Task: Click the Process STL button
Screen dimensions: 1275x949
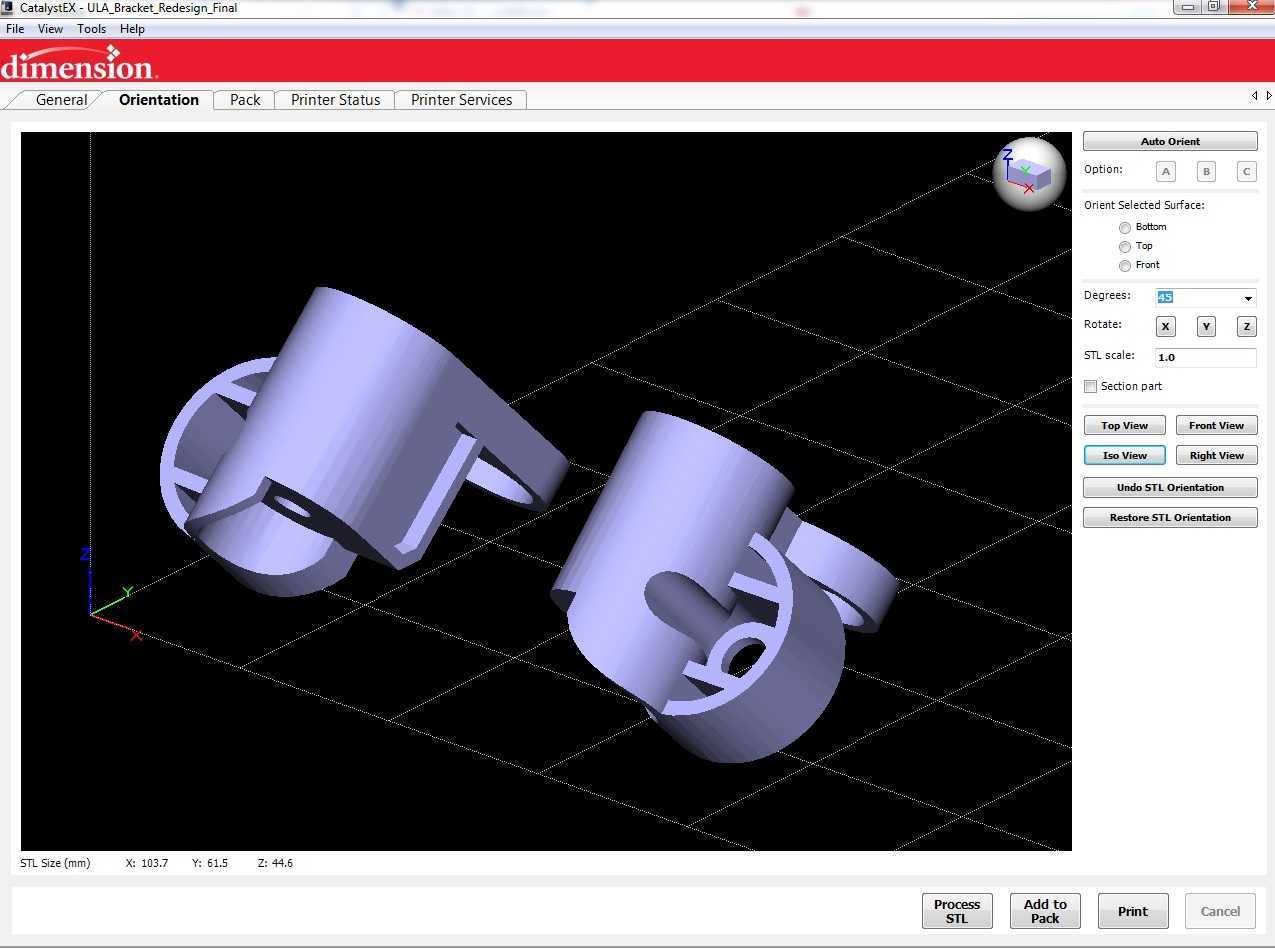Action: point(957,911)
